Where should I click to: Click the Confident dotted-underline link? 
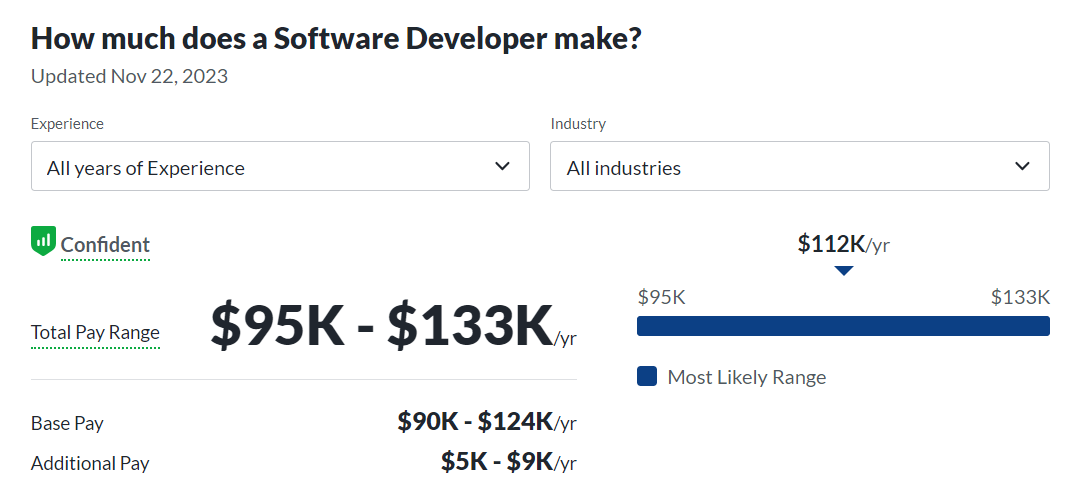tap(105, 245)
